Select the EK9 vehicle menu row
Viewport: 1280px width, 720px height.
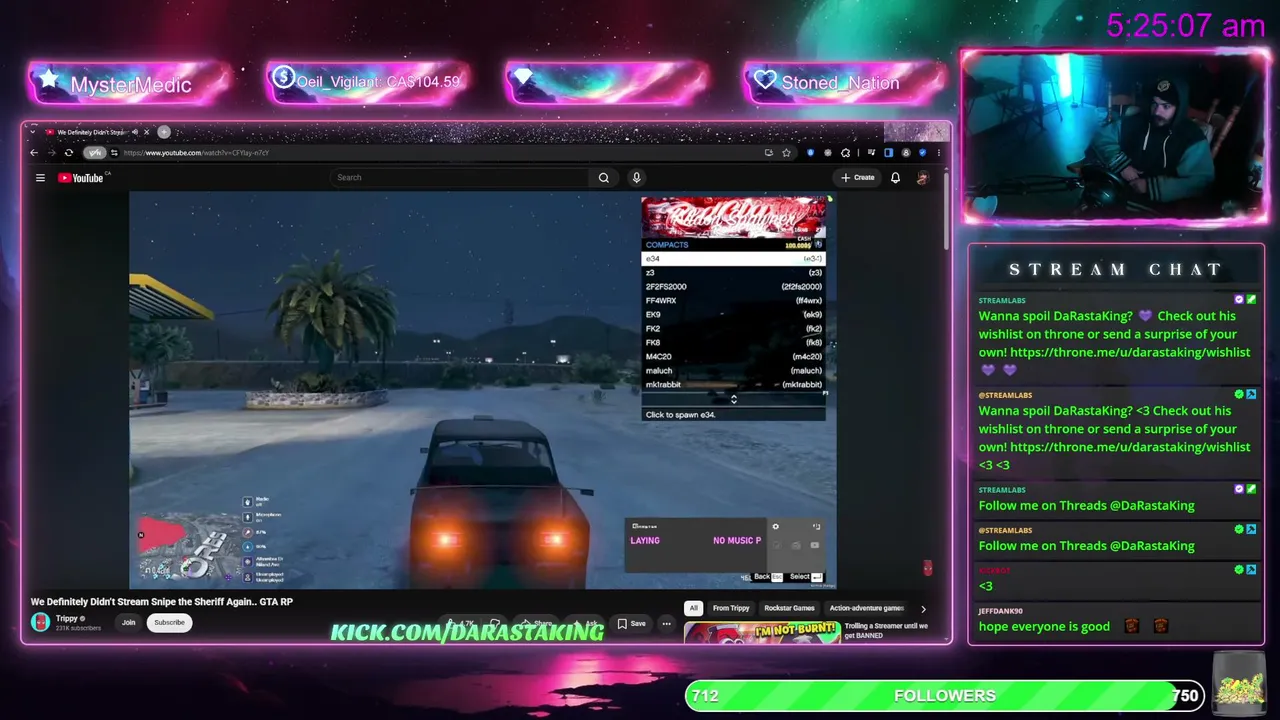(733, 315)
